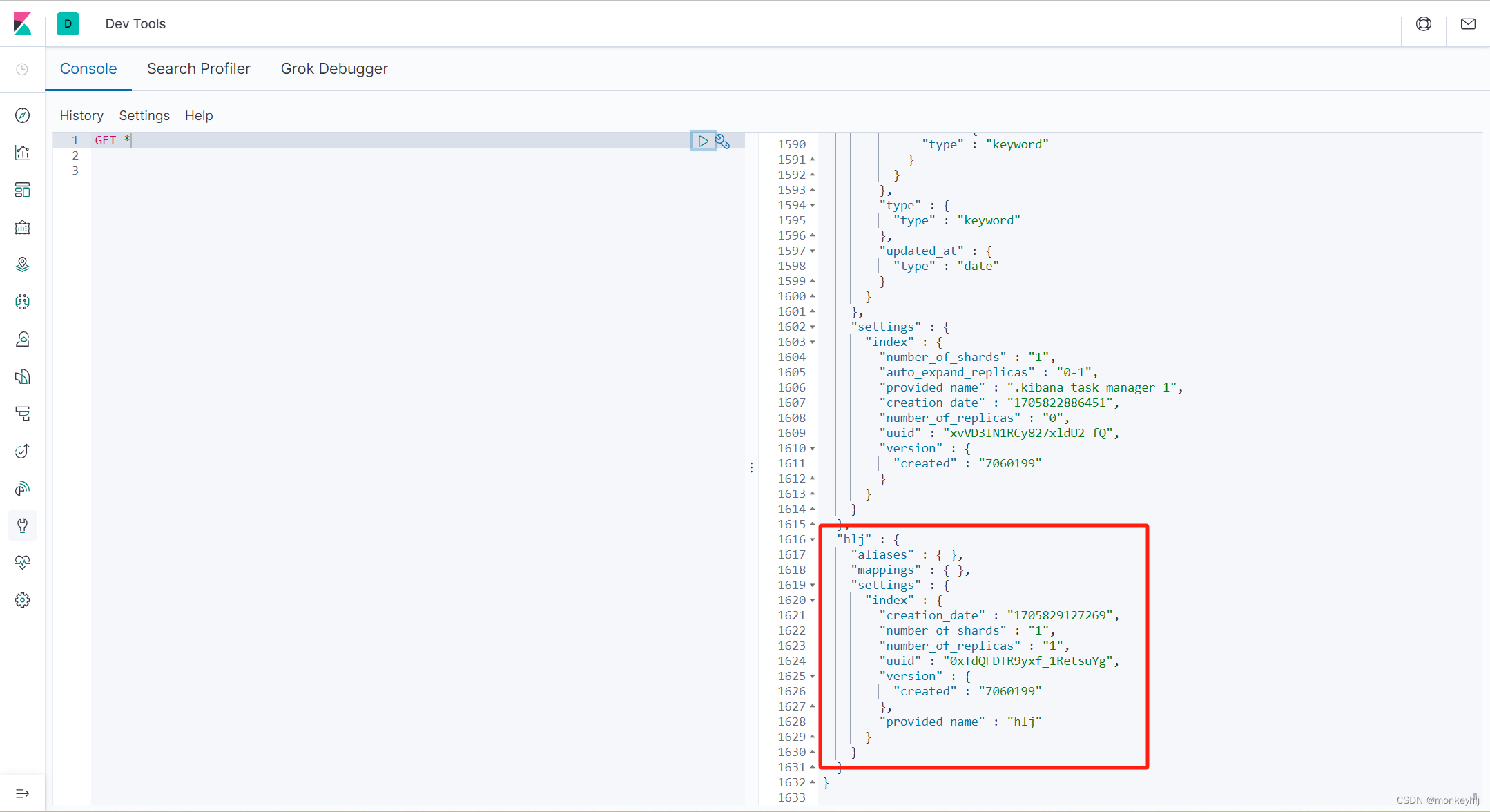Click the send request play icon

[703, 141]
